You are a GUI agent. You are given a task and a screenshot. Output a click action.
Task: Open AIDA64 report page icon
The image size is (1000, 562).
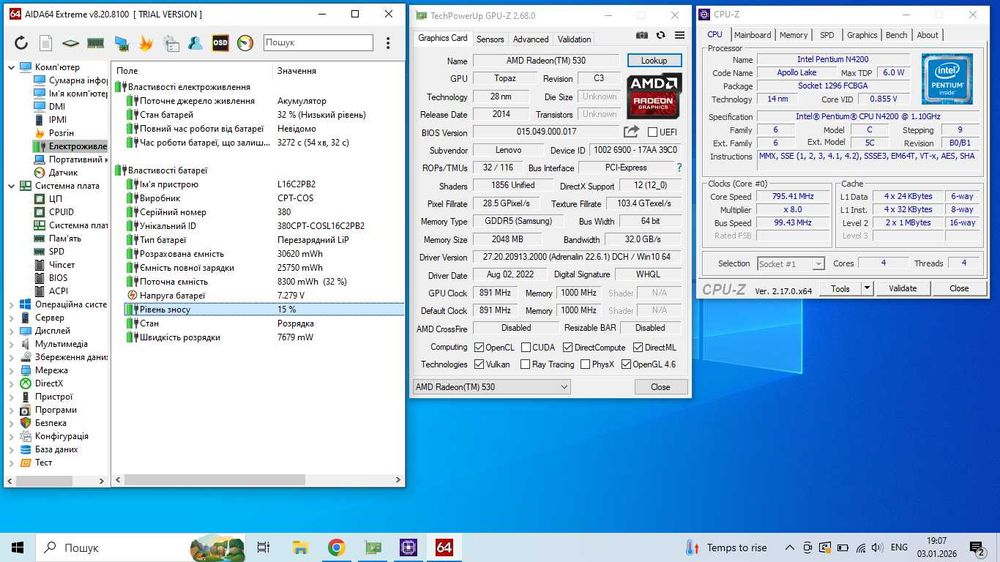click(45, 43)
